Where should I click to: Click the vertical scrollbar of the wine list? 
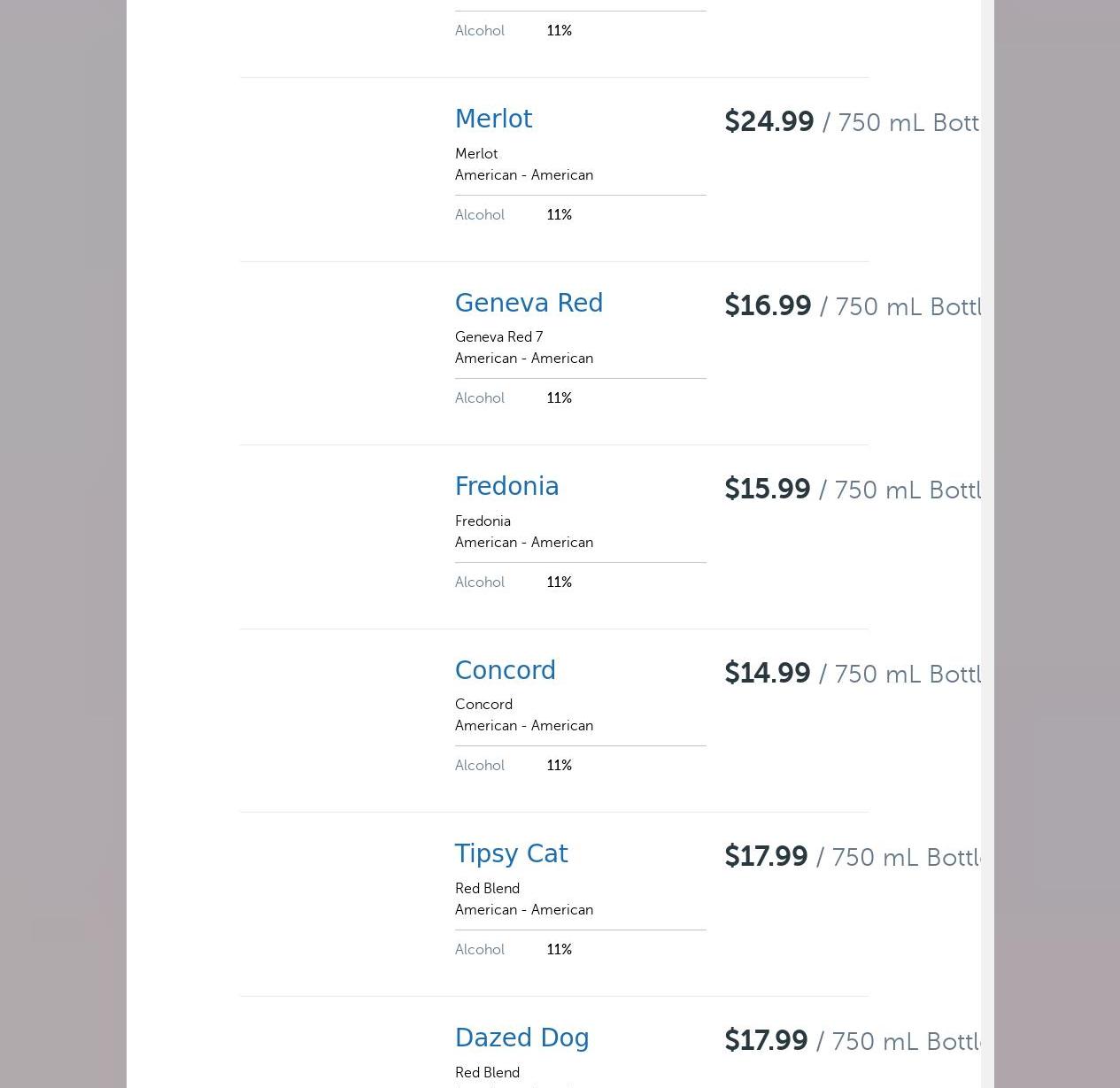pyautogui.click(x=987, y=531)
